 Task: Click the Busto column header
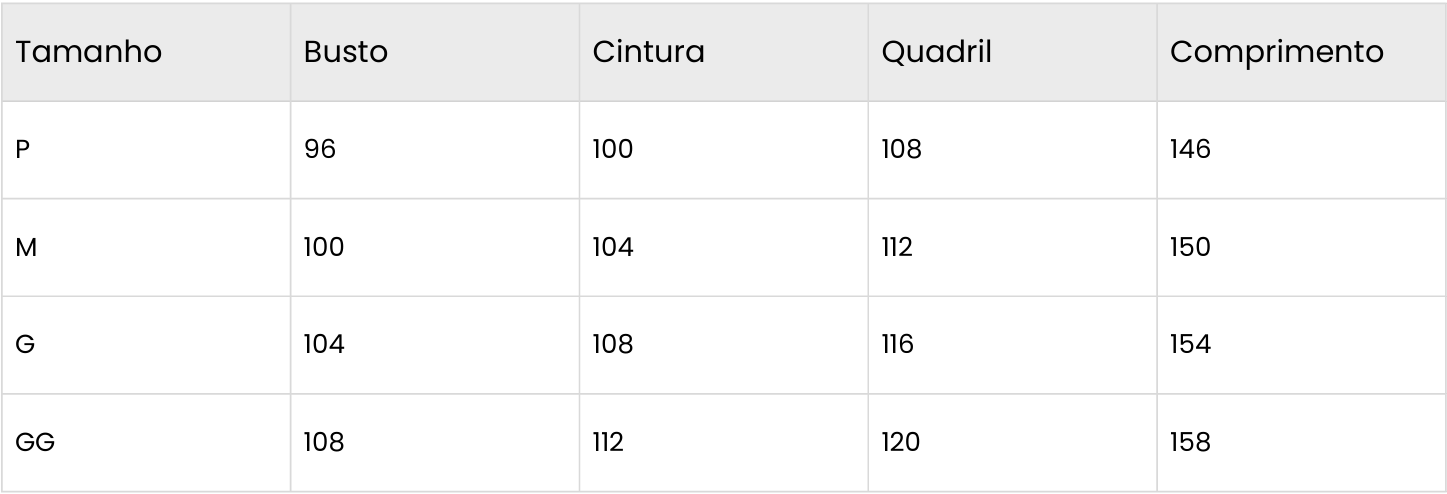tap(346, 53)
